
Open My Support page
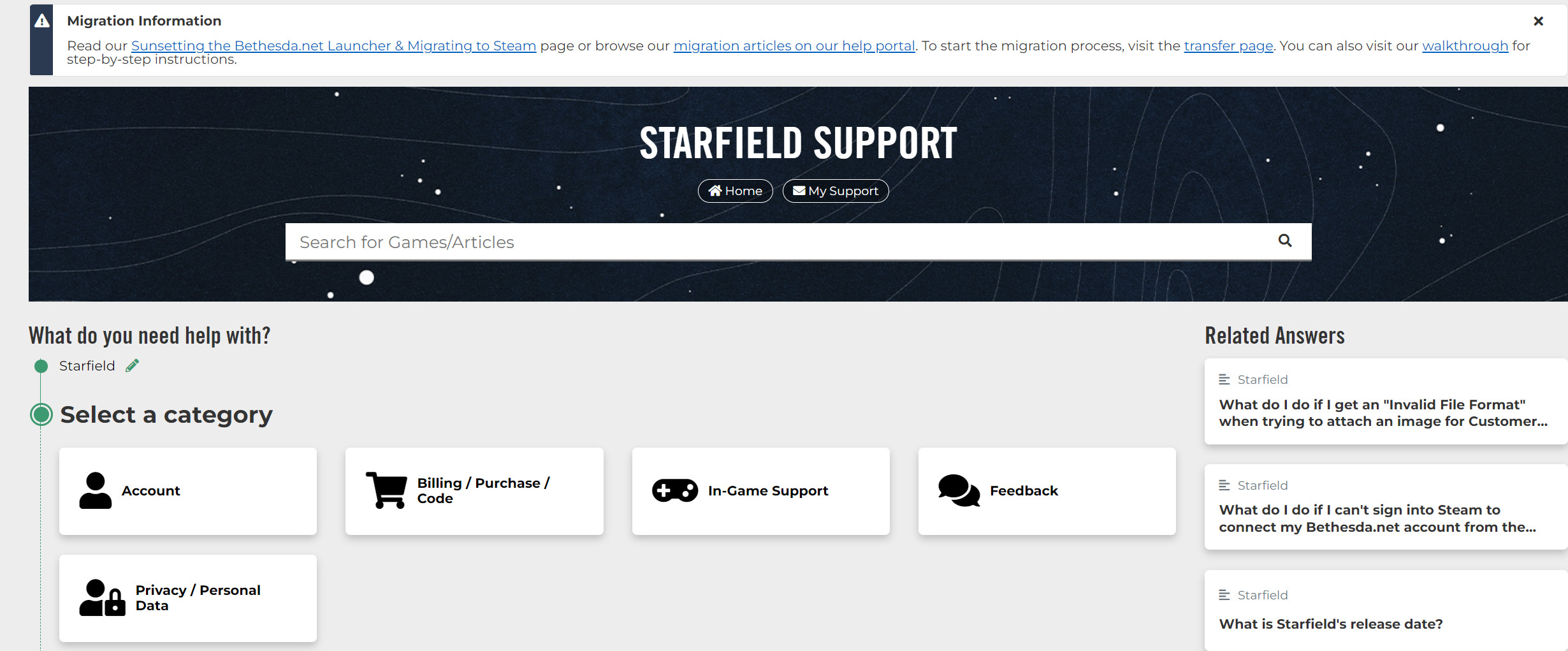tap(835, 191)
